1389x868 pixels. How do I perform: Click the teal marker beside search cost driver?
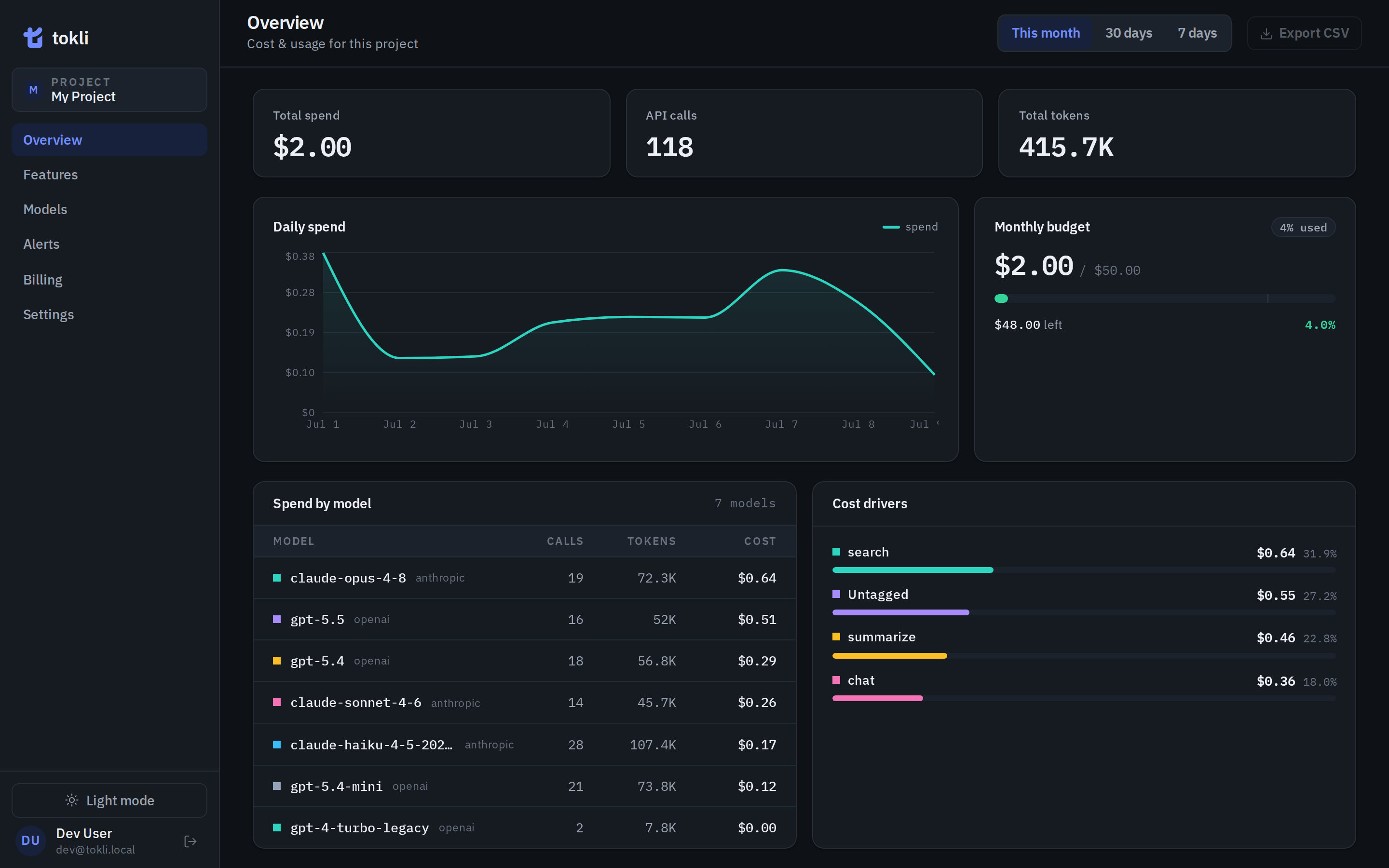pyautogui.click(x=836, y=552)
